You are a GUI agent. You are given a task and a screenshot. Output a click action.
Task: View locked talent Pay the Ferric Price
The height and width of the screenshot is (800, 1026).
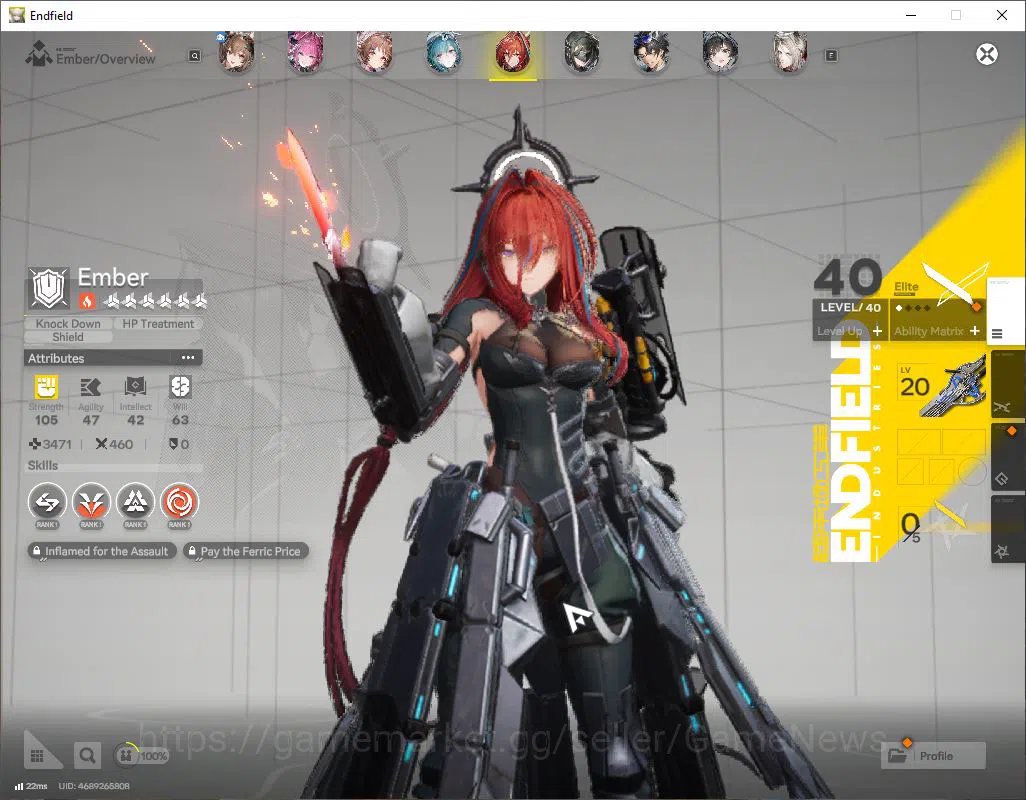point(245,551)
